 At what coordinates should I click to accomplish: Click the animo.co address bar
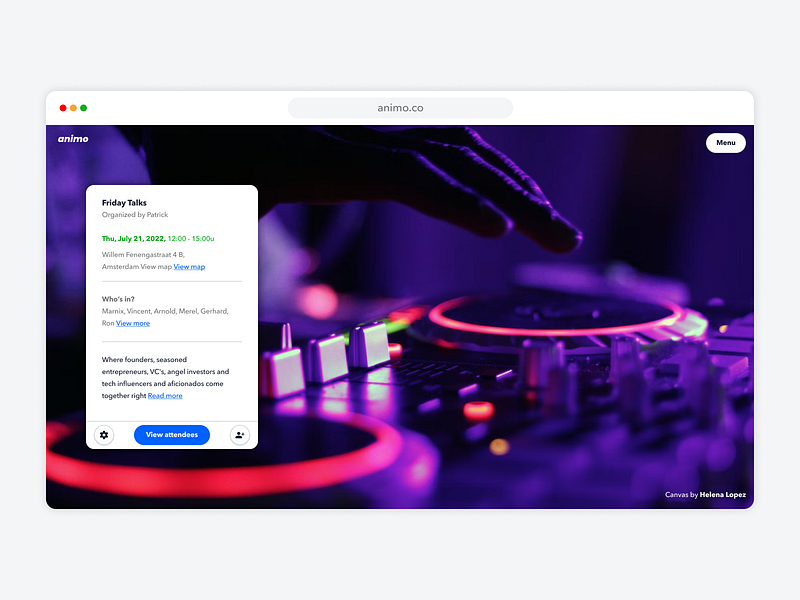[401, 108]
